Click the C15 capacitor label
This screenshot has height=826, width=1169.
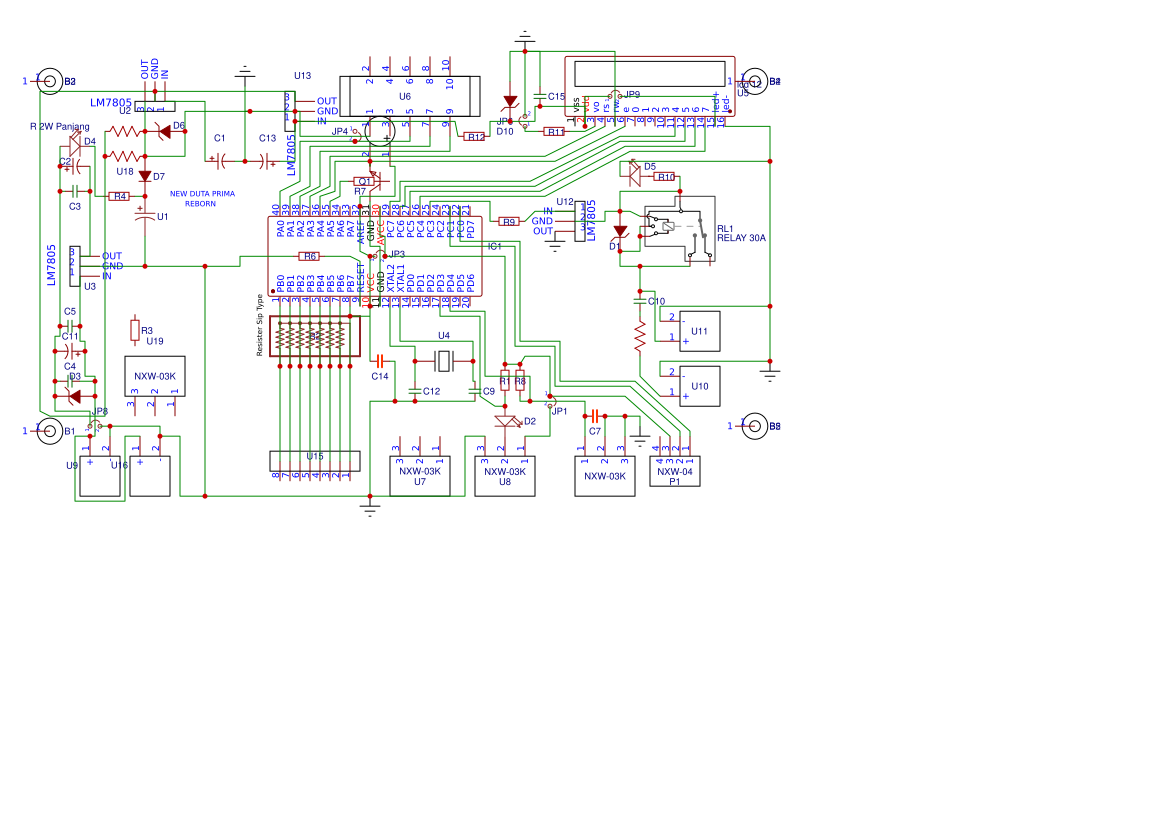pos(556,97)
